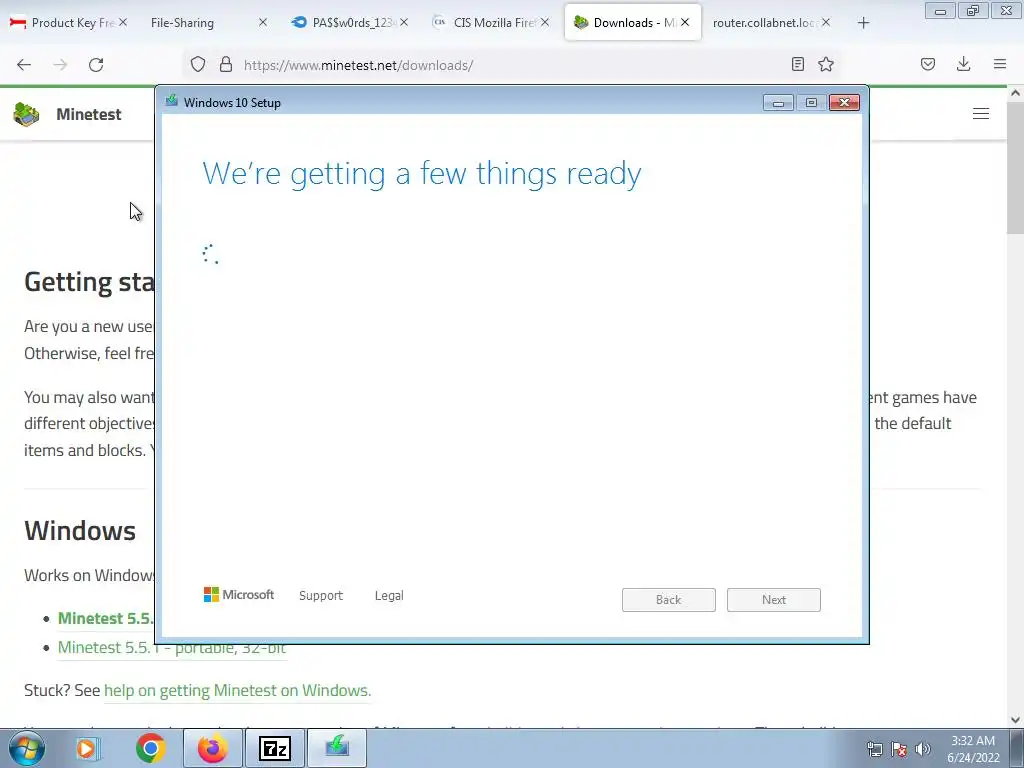Click the Windows heading on the page

(80, 530)
